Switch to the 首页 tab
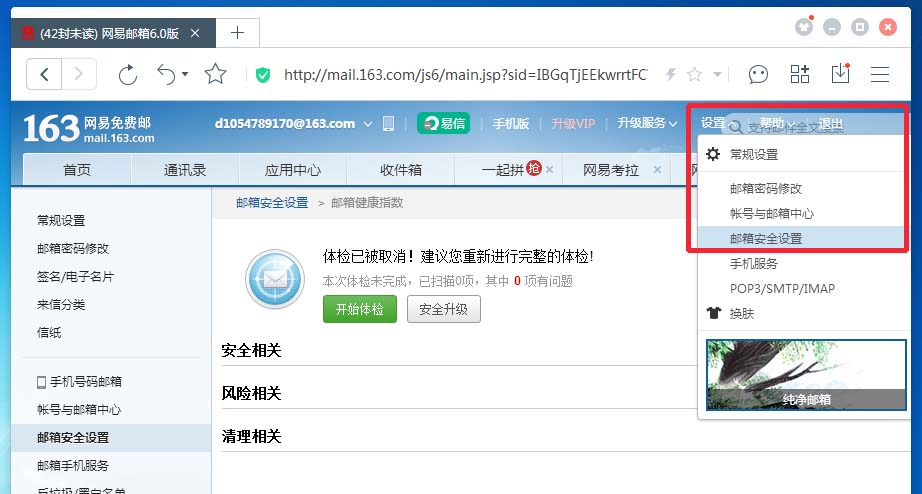 coord(77,169)
